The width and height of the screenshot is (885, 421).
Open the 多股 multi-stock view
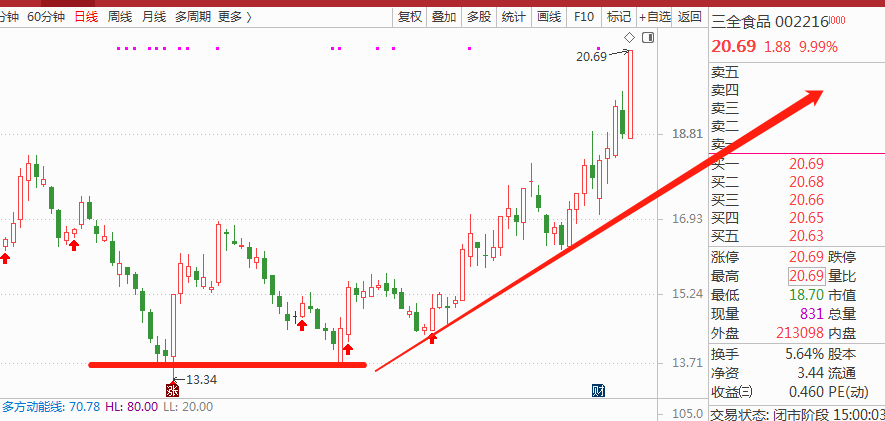(x=479, y=17)
